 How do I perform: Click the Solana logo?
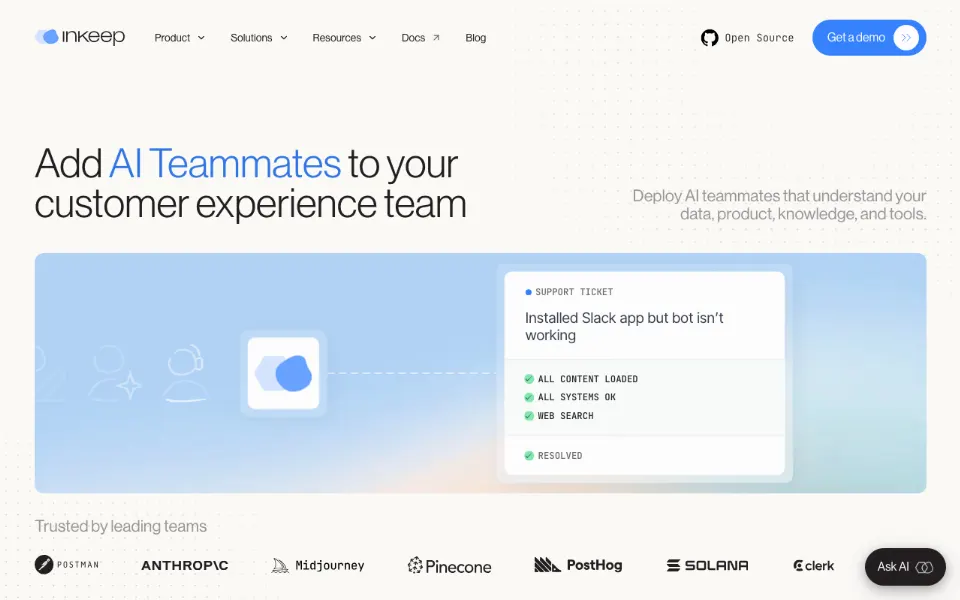pyautogui.click(x=707, y=565)
